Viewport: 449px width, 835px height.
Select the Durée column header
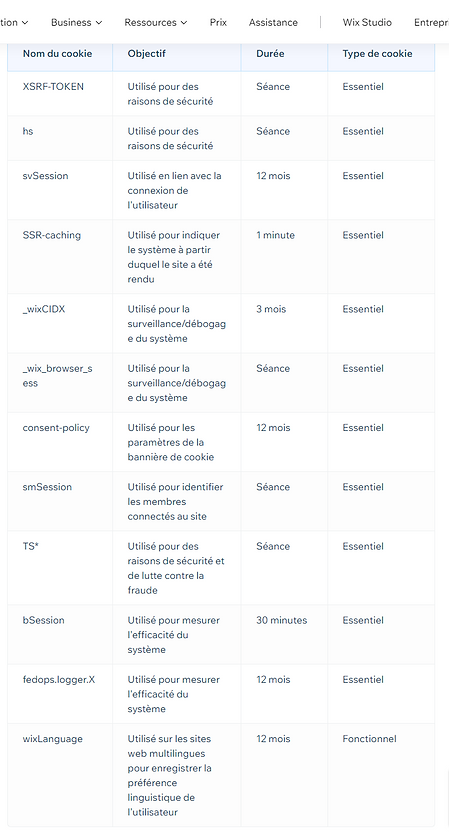[x=270, y=53]
